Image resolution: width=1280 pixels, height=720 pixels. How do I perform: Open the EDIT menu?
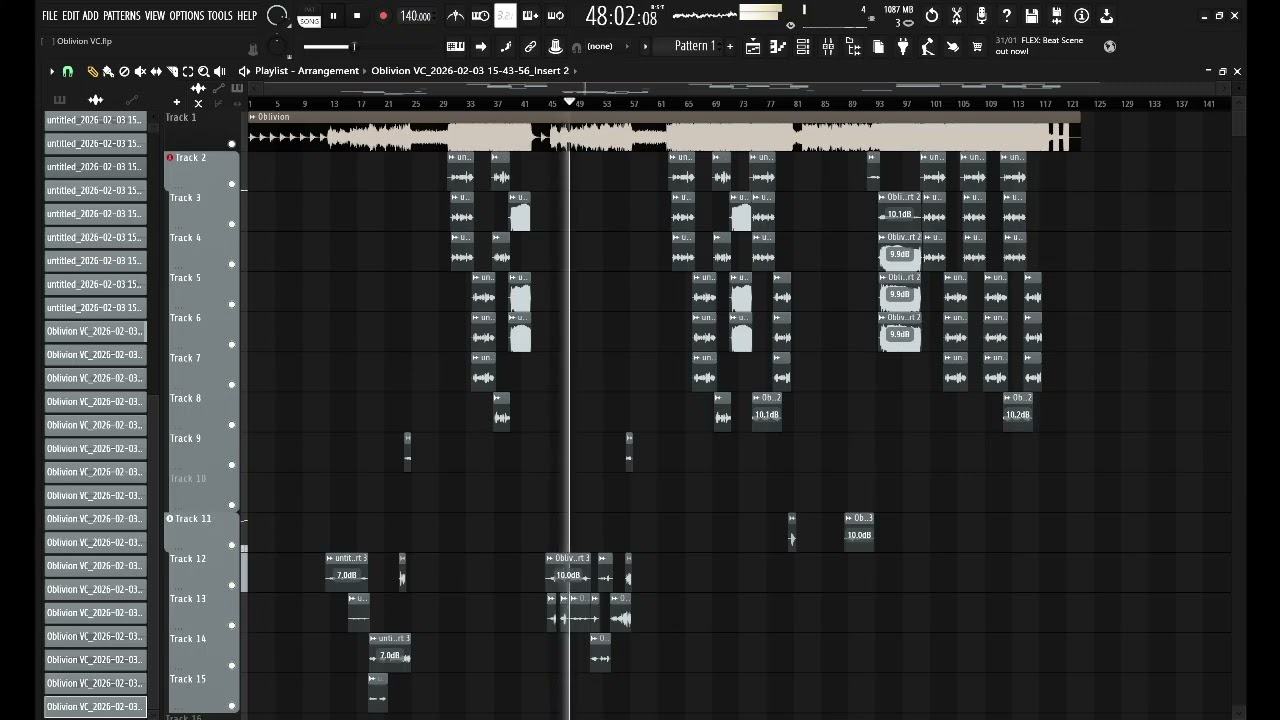[70, 16]
